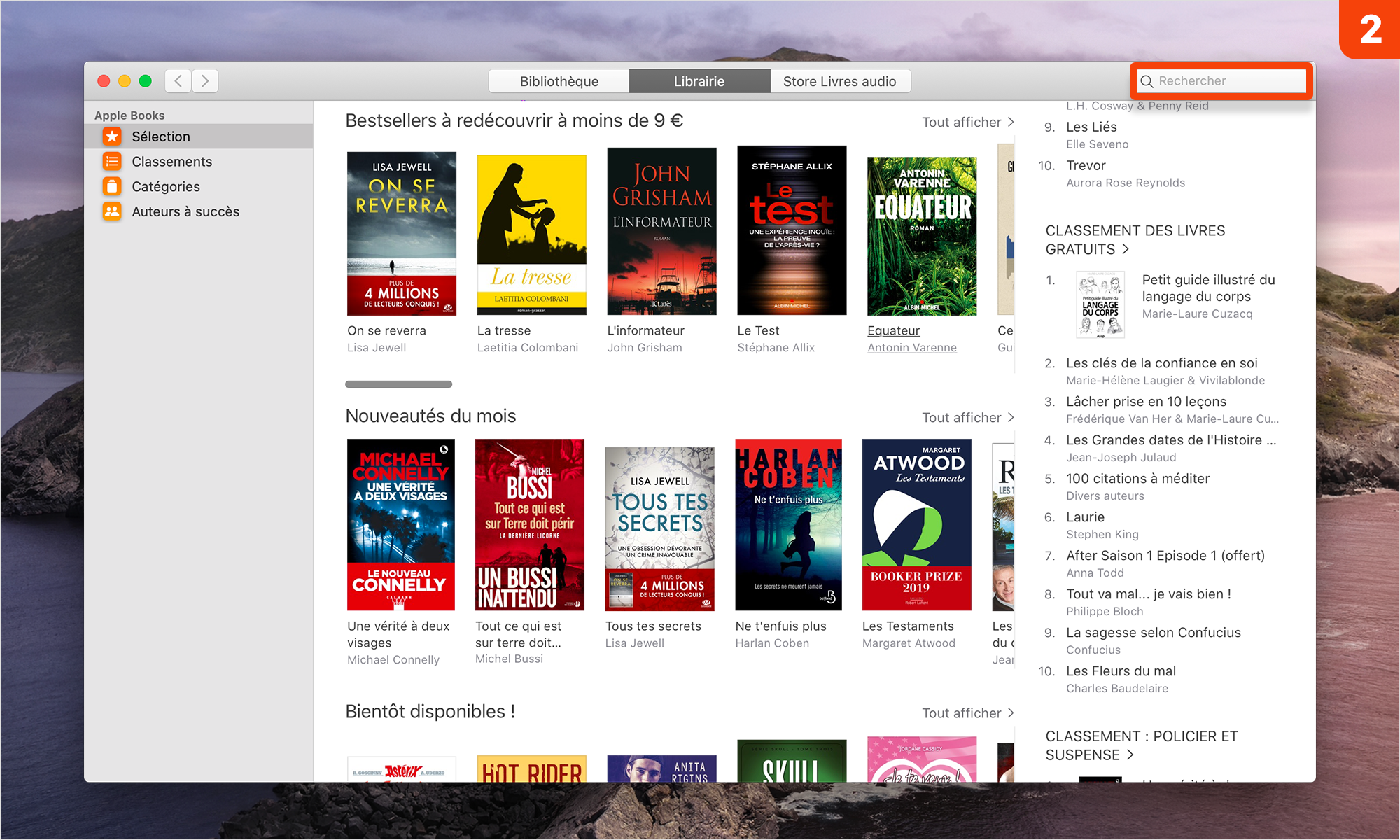Viewport: 1400px width, 840px height.
Task: Go forward with the right arrow button
Action: click(x=205, y=81)
